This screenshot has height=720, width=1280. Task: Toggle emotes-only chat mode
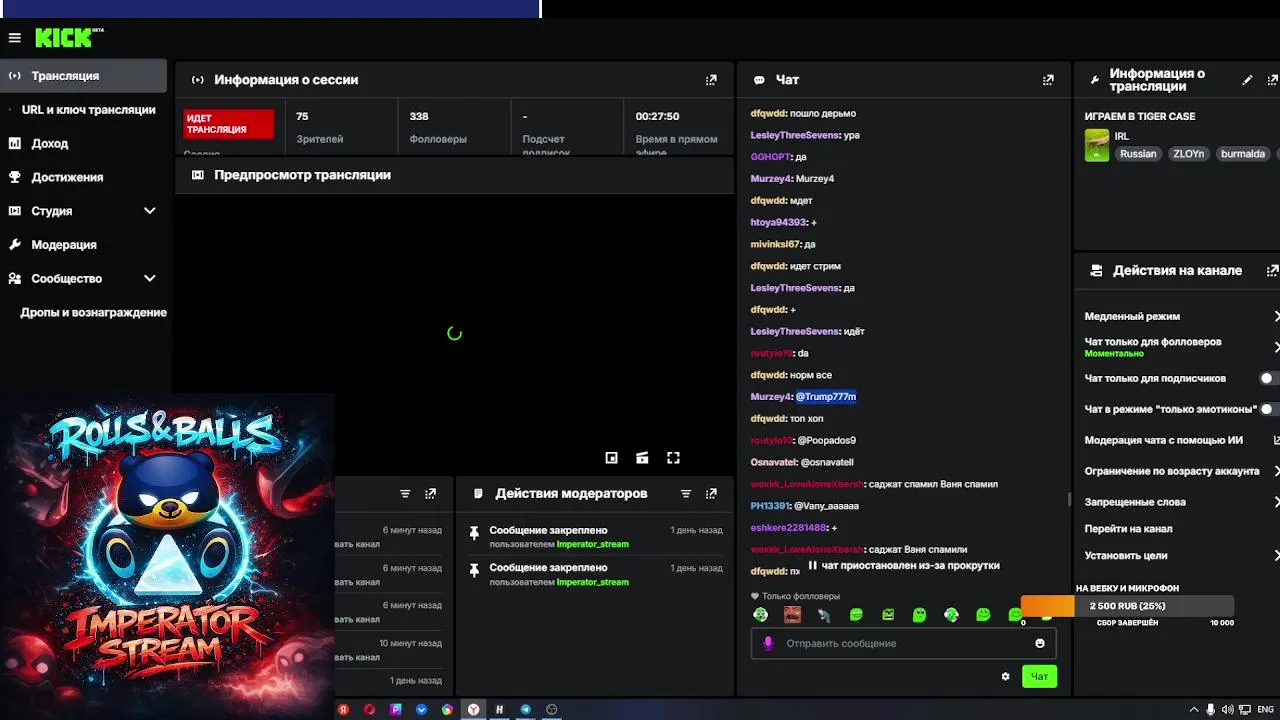tap(1269, 409)
